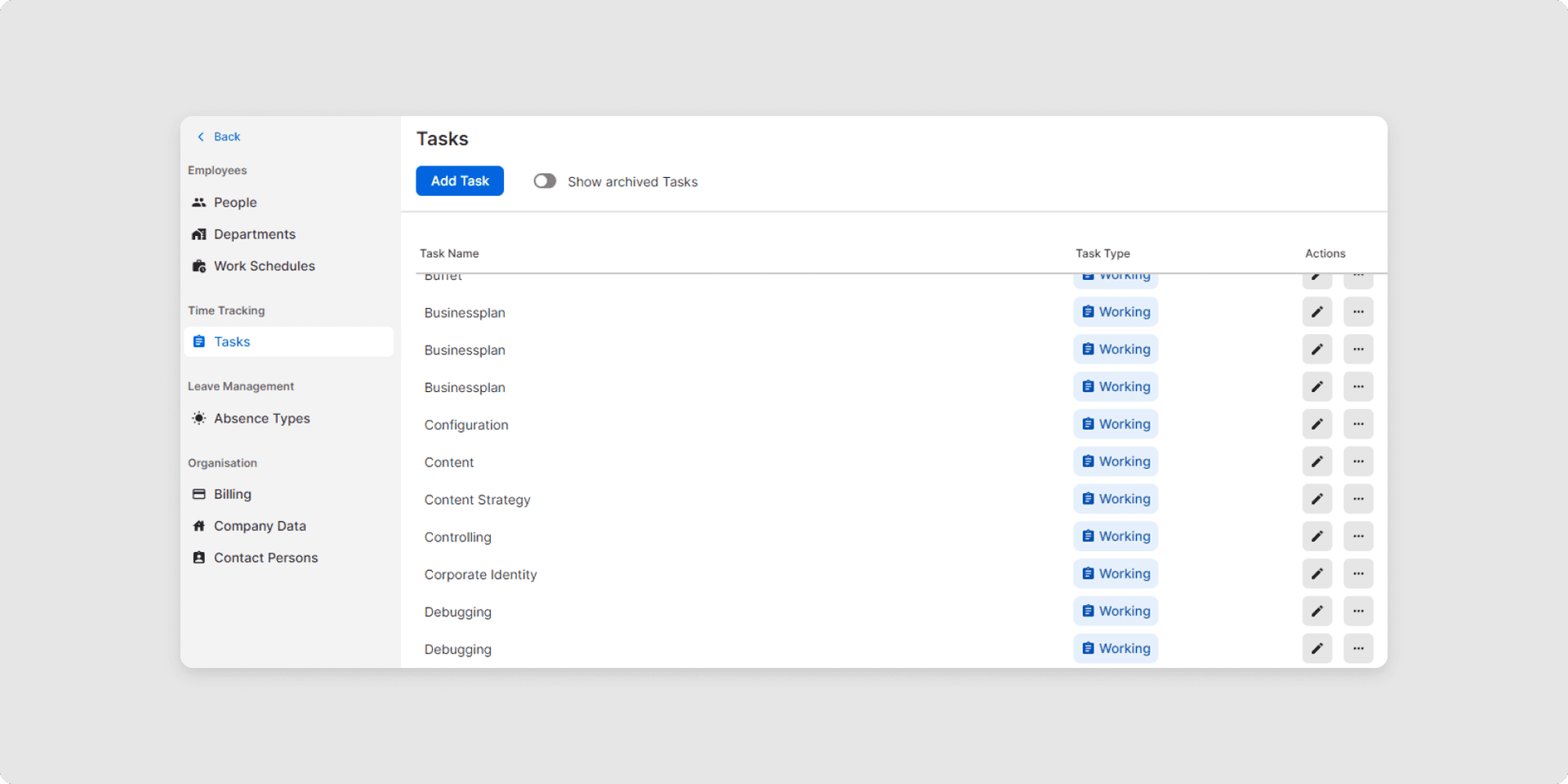The width and height of the screenshot is (1568, 784).
Task: Click the Departments building icon
Action: point(198,234)
